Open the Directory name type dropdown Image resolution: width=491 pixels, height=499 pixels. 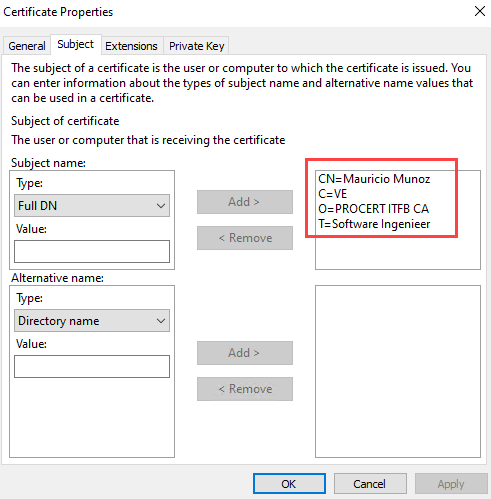tap(92, 321)
